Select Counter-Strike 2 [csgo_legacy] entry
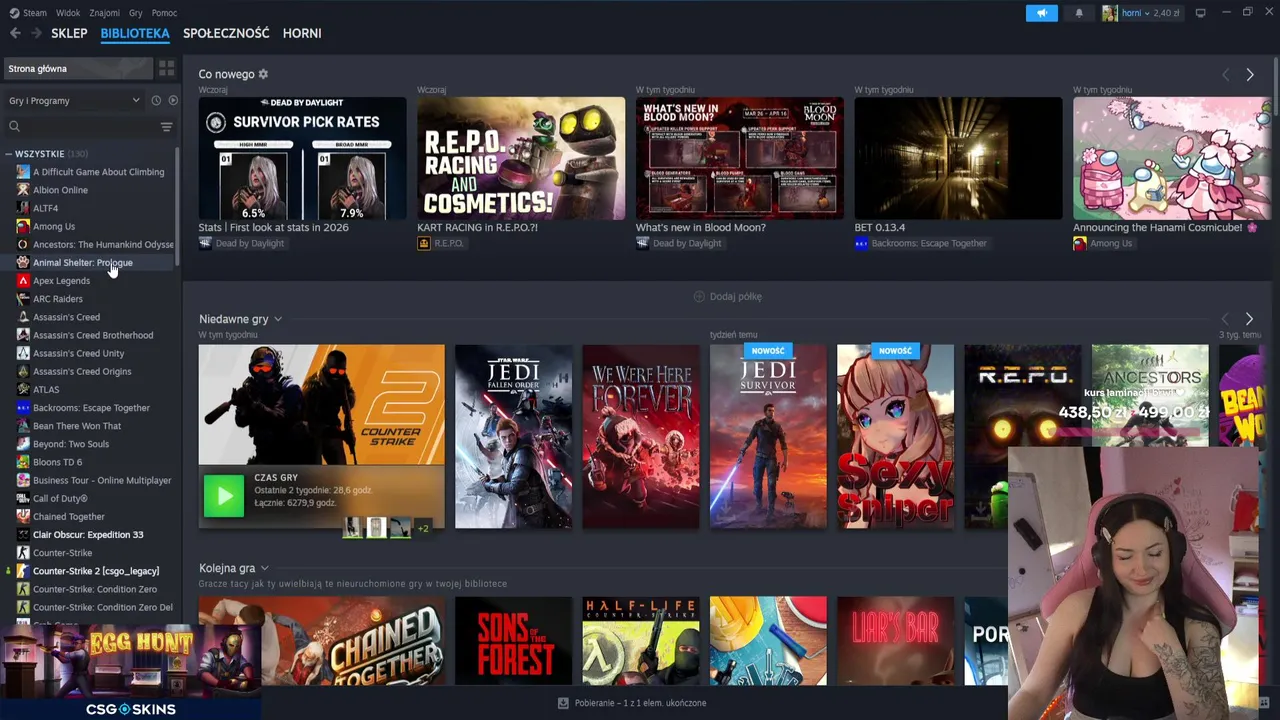1280x720 pixels. click(x=96, y=571)
